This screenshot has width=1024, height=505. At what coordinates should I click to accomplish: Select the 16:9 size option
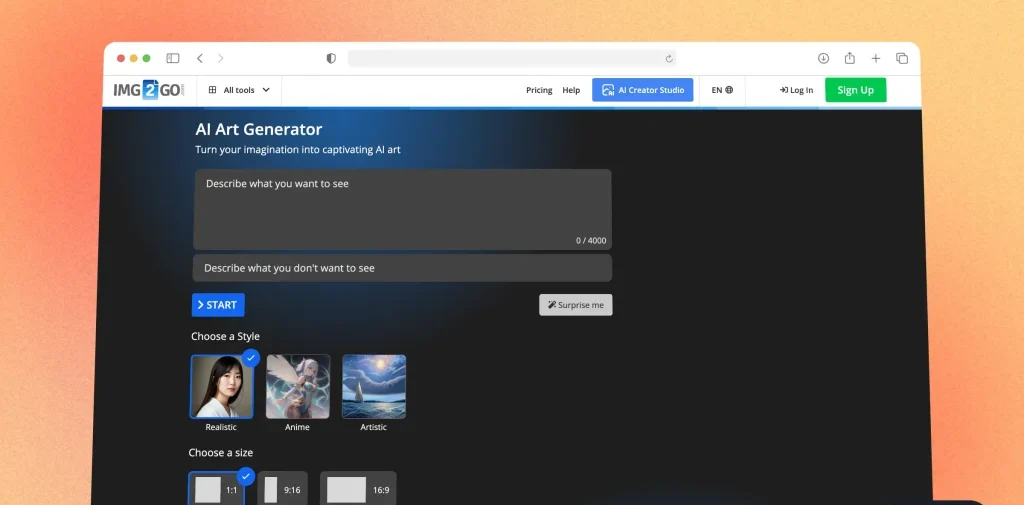(x=357, y=489)
